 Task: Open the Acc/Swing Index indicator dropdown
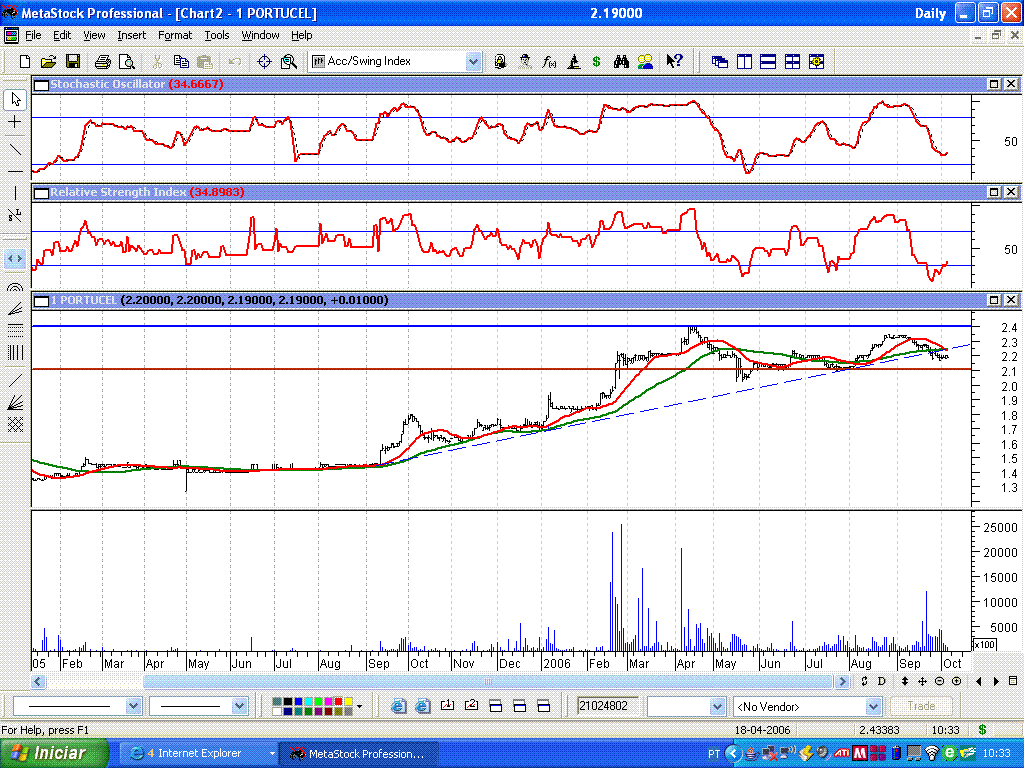[473, 62]
